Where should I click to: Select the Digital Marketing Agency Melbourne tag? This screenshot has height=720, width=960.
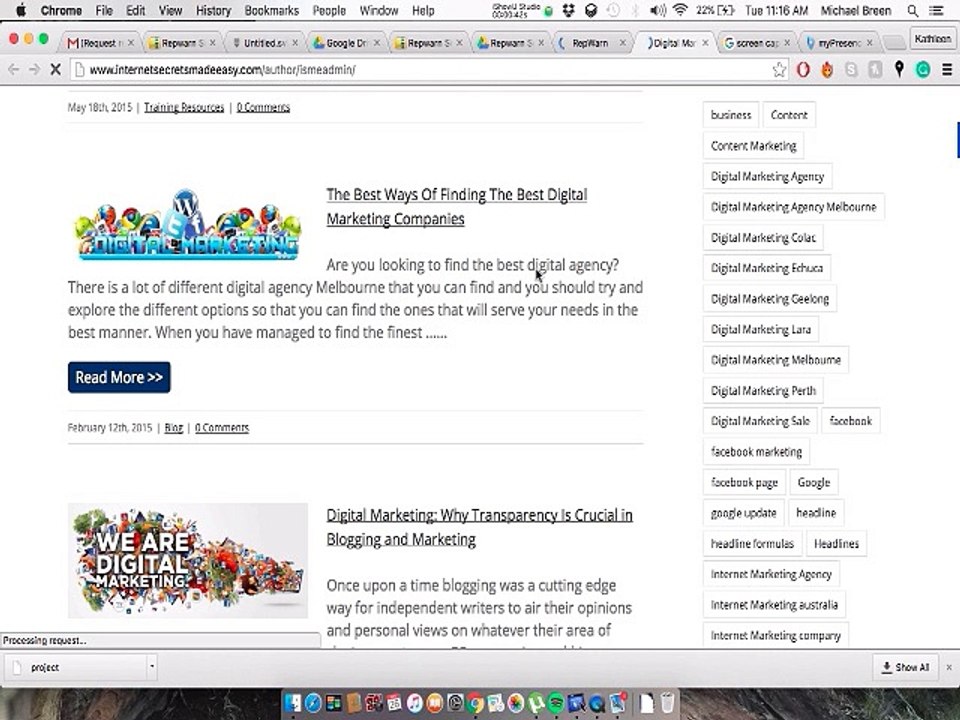pyautogui.click(x=793, y=207)
